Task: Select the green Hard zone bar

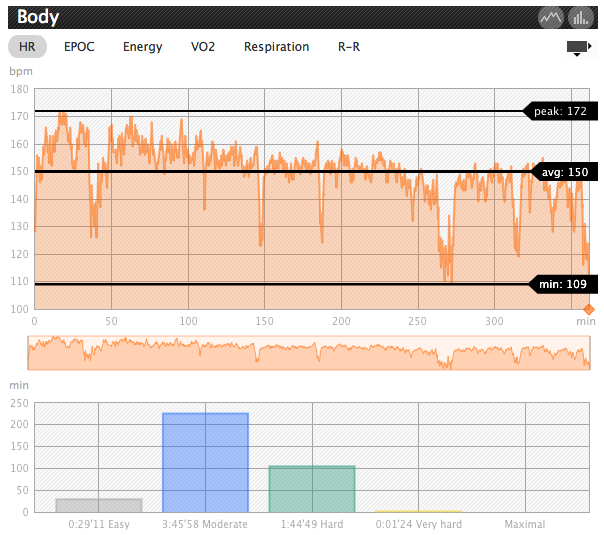Action: pyautogui.click(x=312, y=489)
